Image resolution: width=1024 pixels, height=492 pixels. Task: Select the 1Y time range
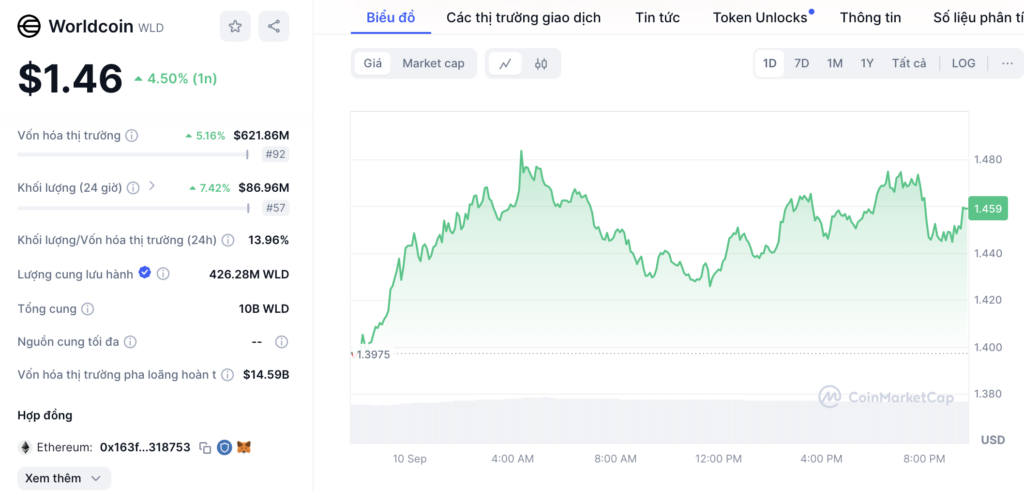tap(867, 63)
